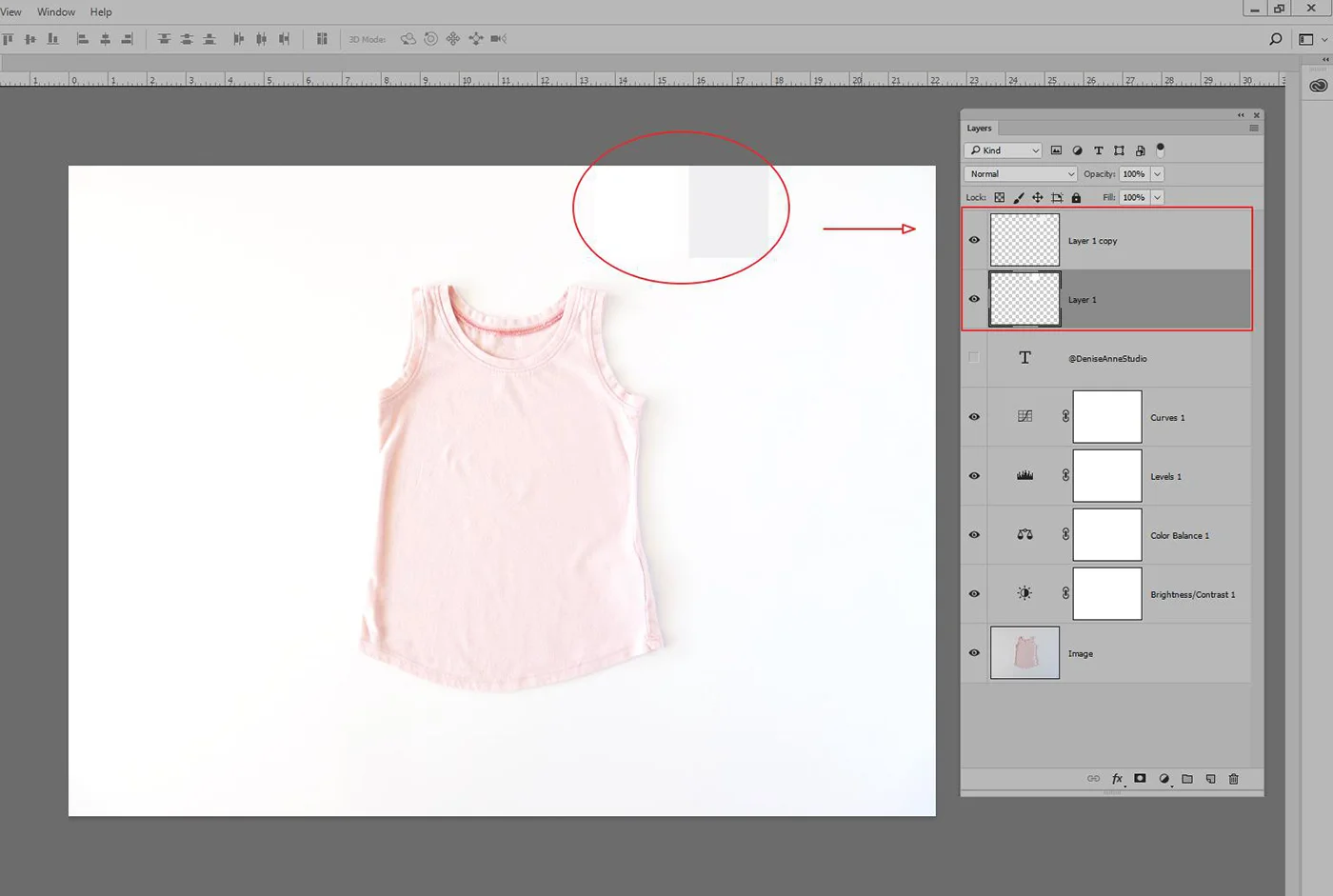Lock all layer attributes padlock
Image resolution: width=1333 pixels, height=896 pixels.
tap(1076, 197)
